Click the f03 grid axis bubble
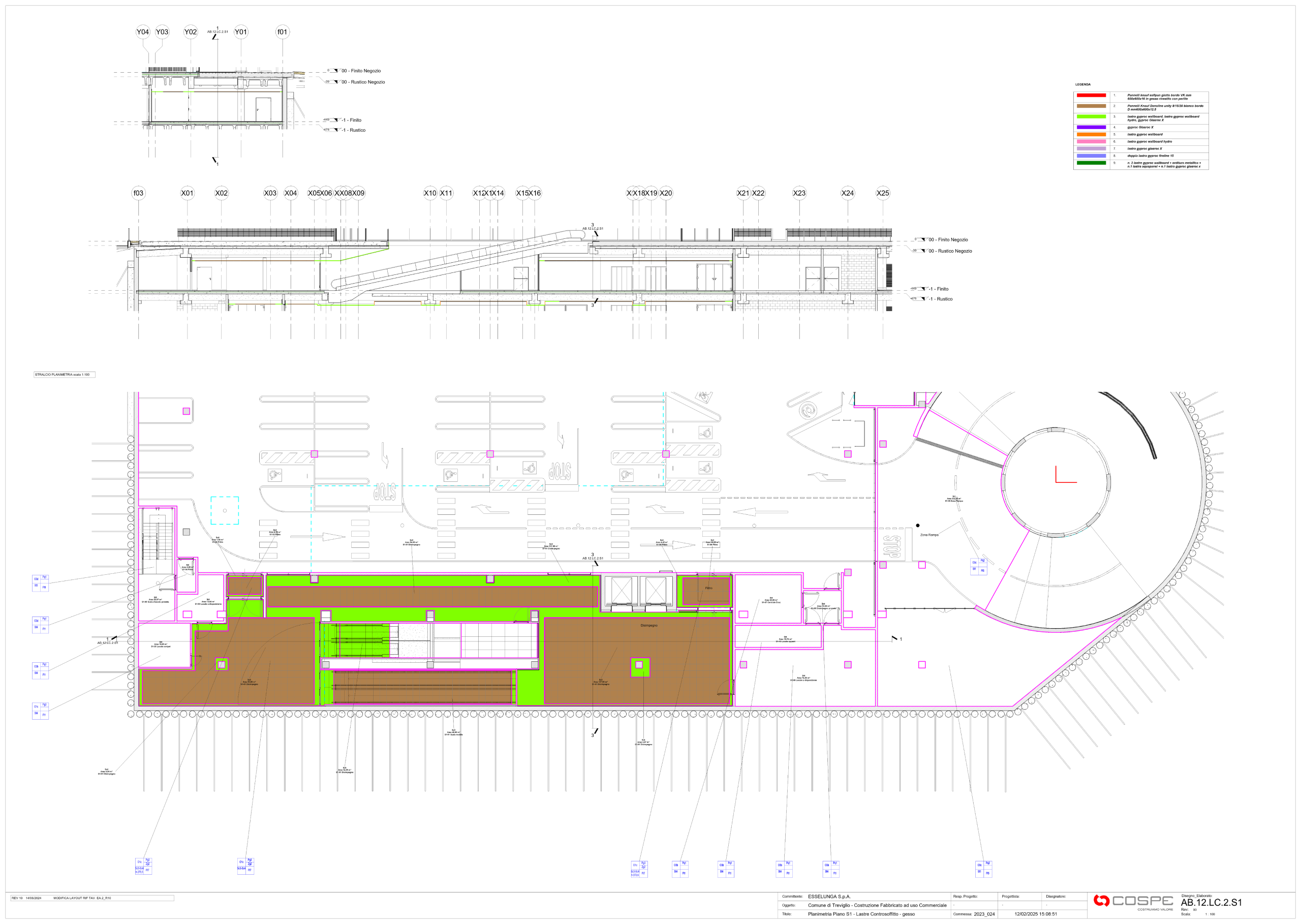The image size is (1301, 924). click(x=138, y=193)
